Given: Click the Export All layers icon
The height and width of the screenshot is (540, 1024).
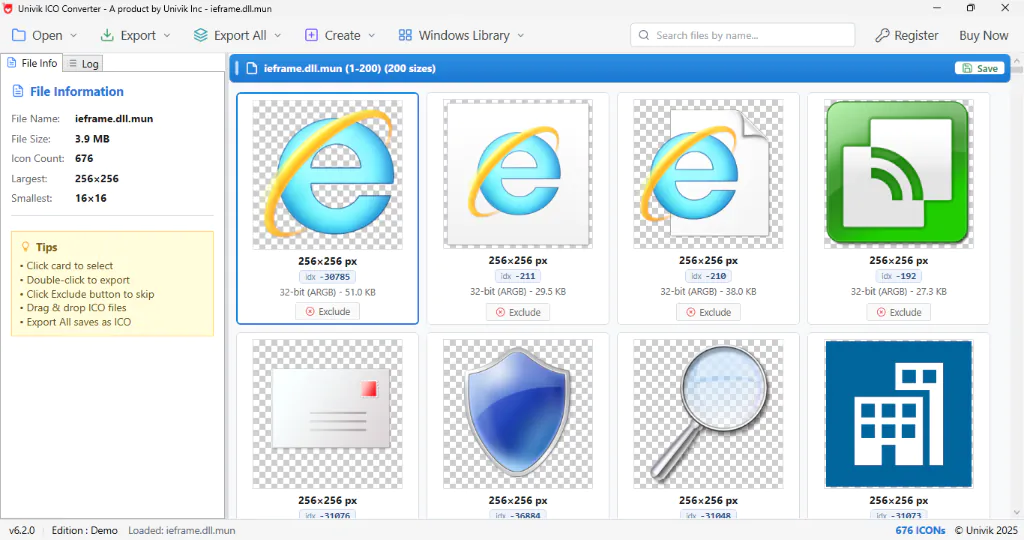Looking at the screenshot, I should (x=200, y=35).
